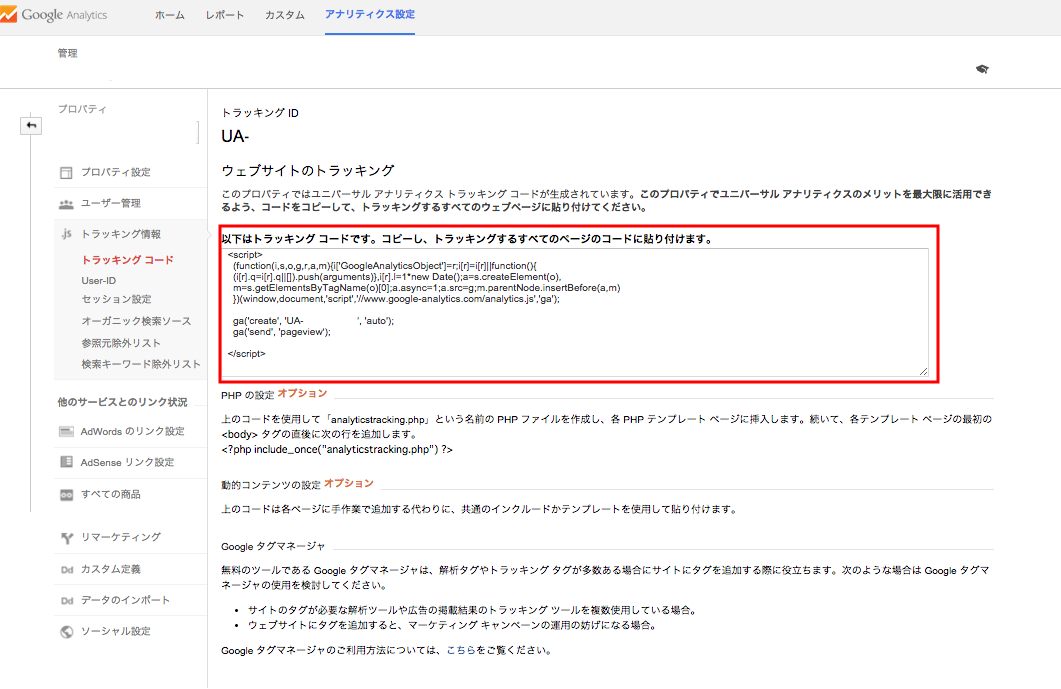
Task: Click the 管理 heading text
Action: click(x=67, y=53)
